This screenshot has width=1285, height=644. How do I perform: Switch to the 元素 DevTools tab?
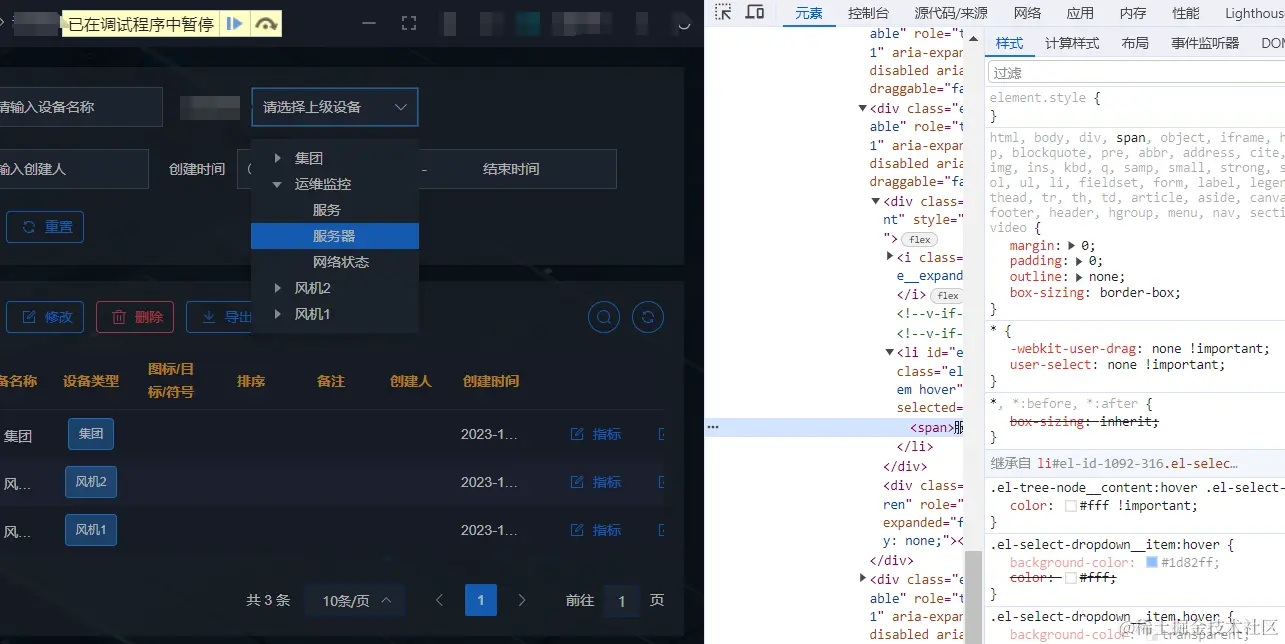[809, 13]
